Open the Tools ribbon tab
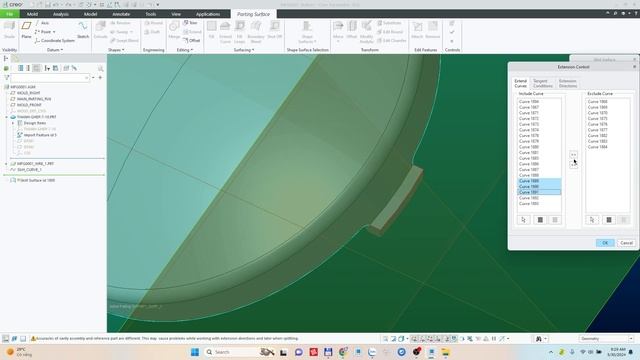 [151, 14]
